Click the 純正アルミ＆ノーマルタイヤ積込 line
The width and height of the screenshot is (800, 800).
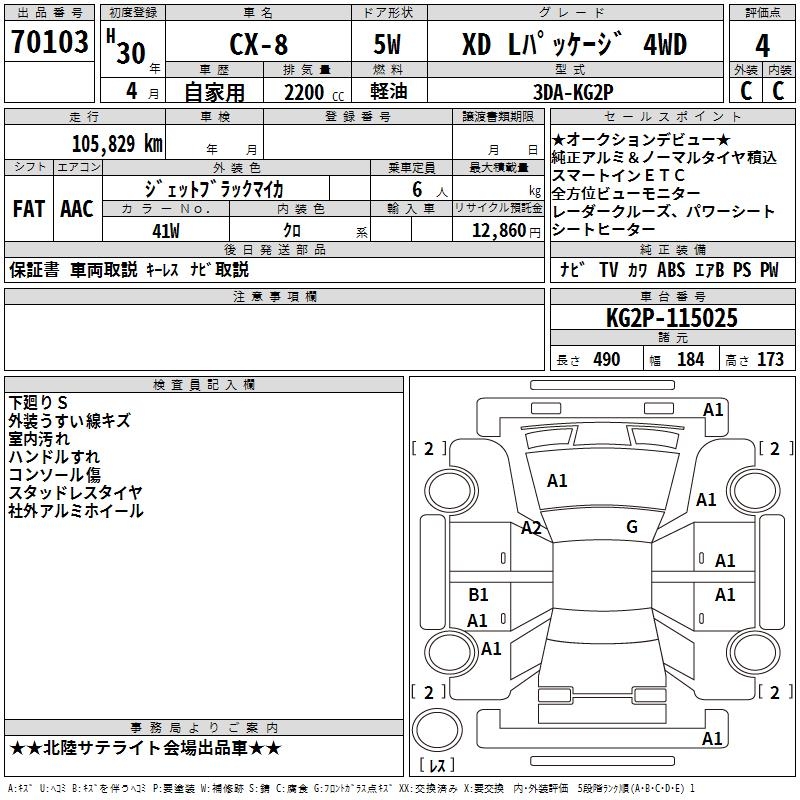[x=664, y=157]
